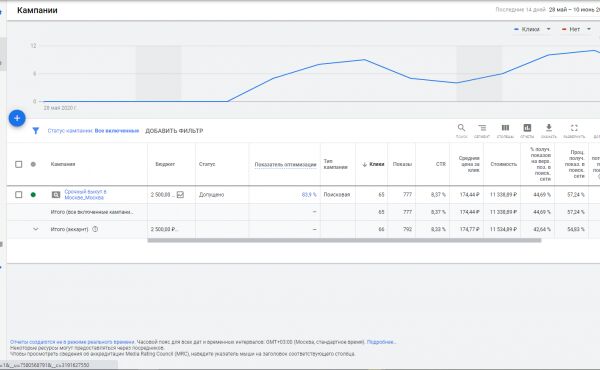Viewport: 600px width, 370px height.
Task: Click the Download arrow icon
Action: [548, 127]
